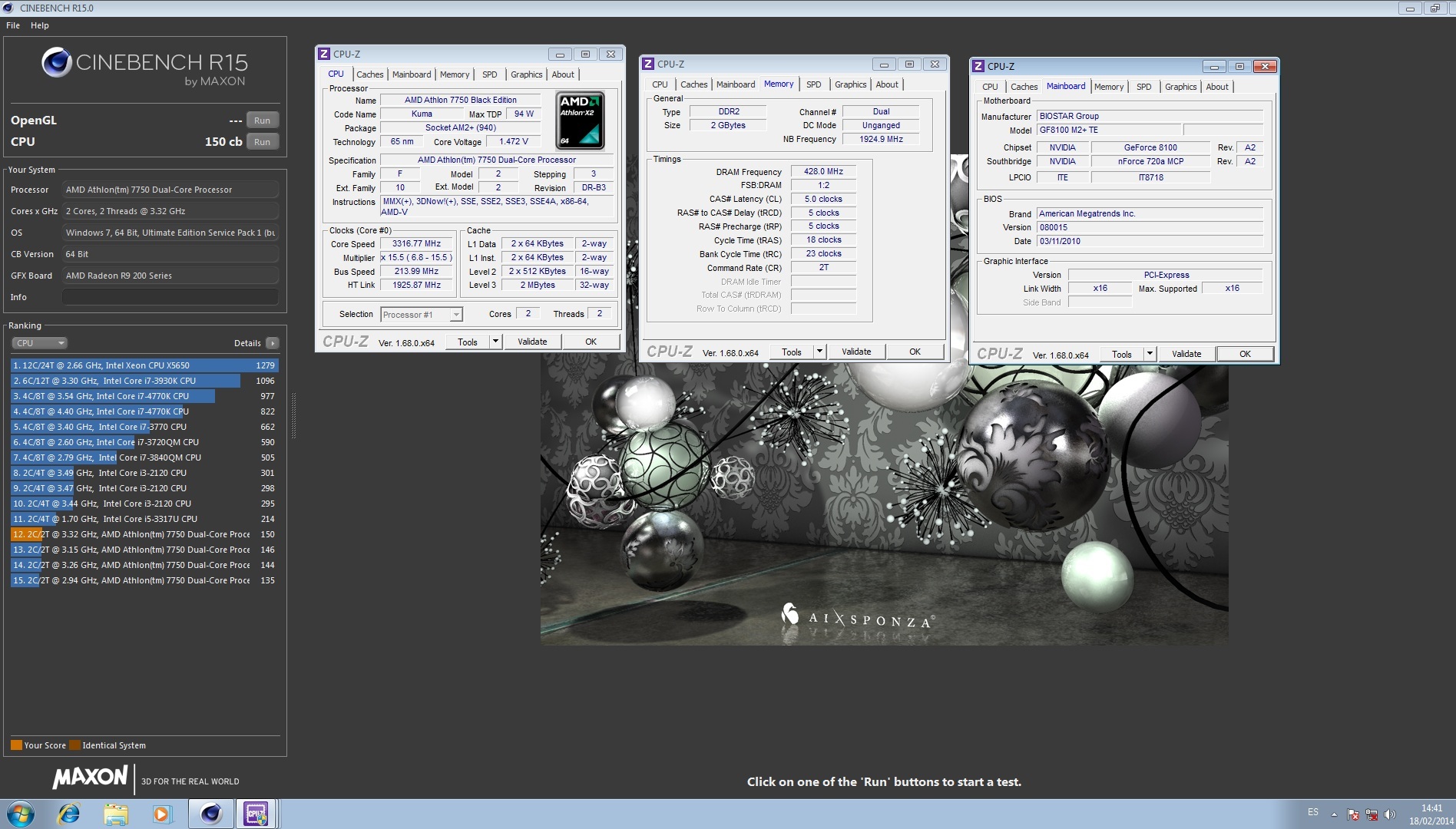Show hidden tray icons arrow
The width and height of the screenshot is (1456, 829).
click(1334, 814)
